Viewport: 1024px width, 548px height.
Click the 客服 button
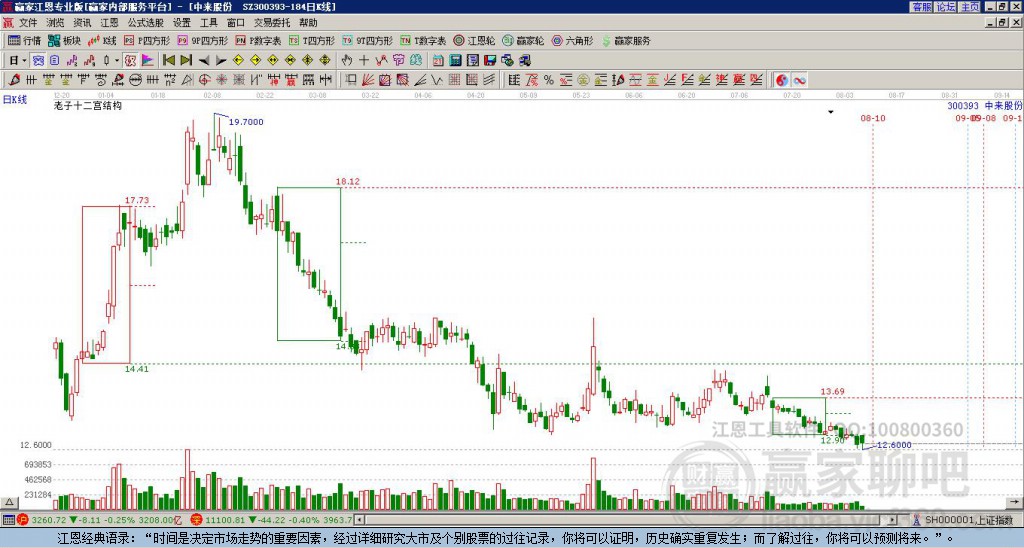coord(922,7)
